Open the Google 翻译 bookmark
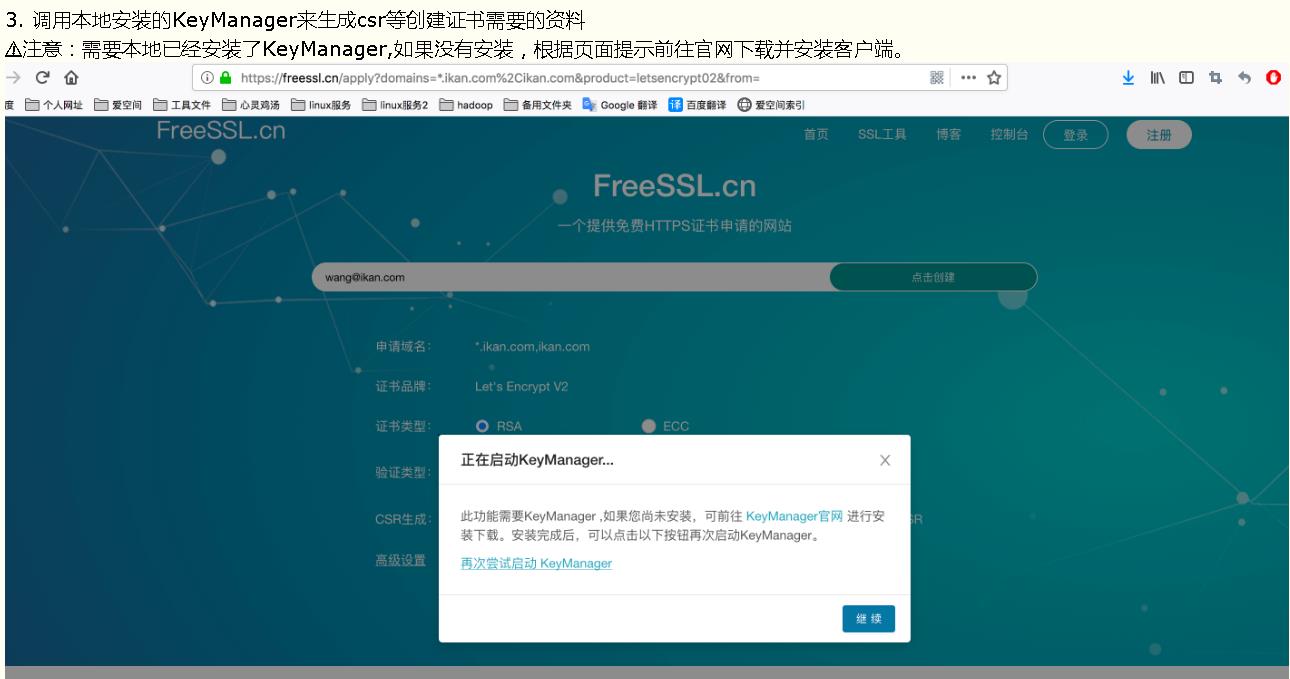The width and height of the screenshot is (1290, 679). pyautogui.click(x=620, y=105)
